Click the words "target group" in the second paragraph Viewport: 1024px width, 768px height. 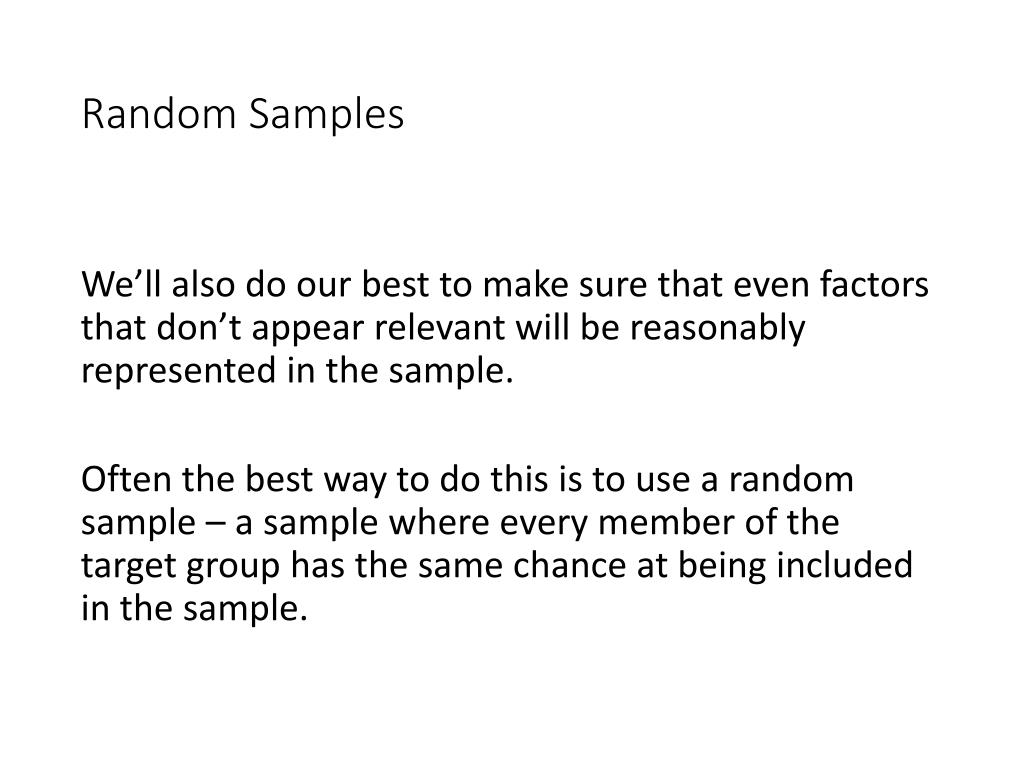point(181,566)
